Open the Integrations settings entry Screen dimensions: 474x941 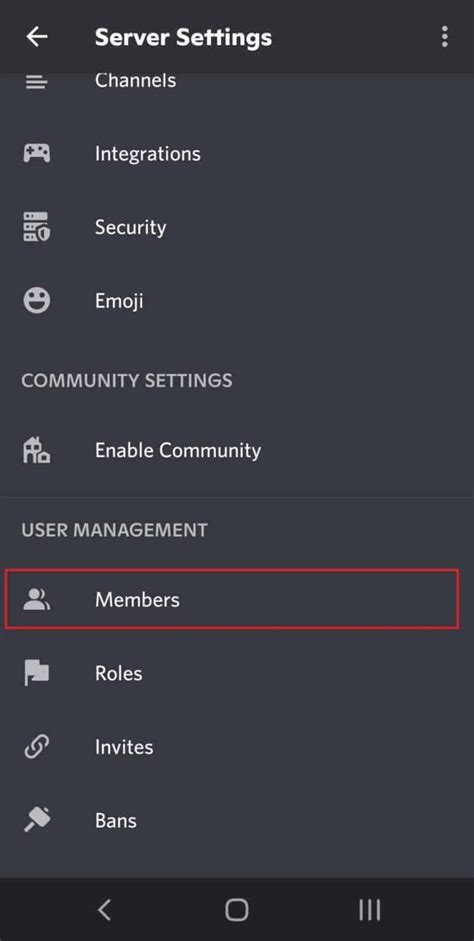click(x=237, y=154)
